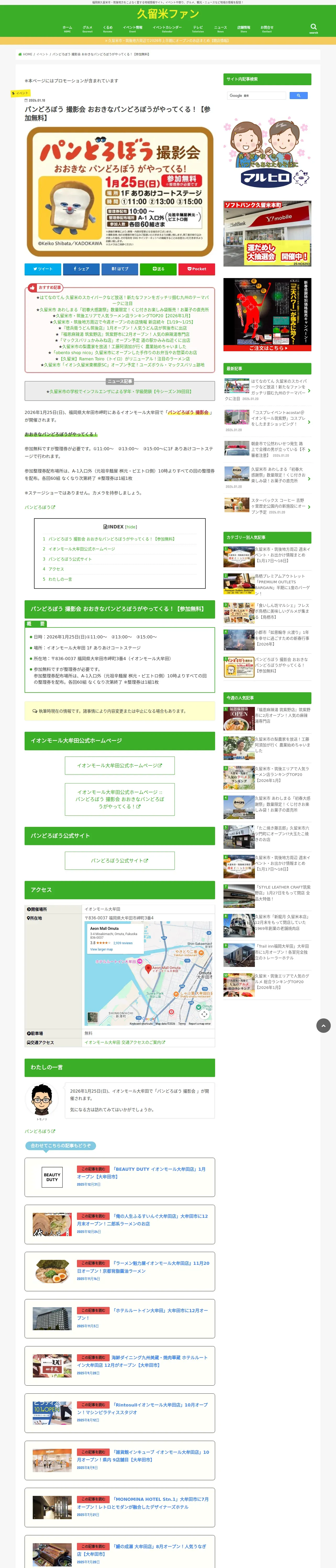Open the MONOMINA HOTEL Stn.1 related card
This screenshot has height=1568, width=336.
[x=120, y=1507]
